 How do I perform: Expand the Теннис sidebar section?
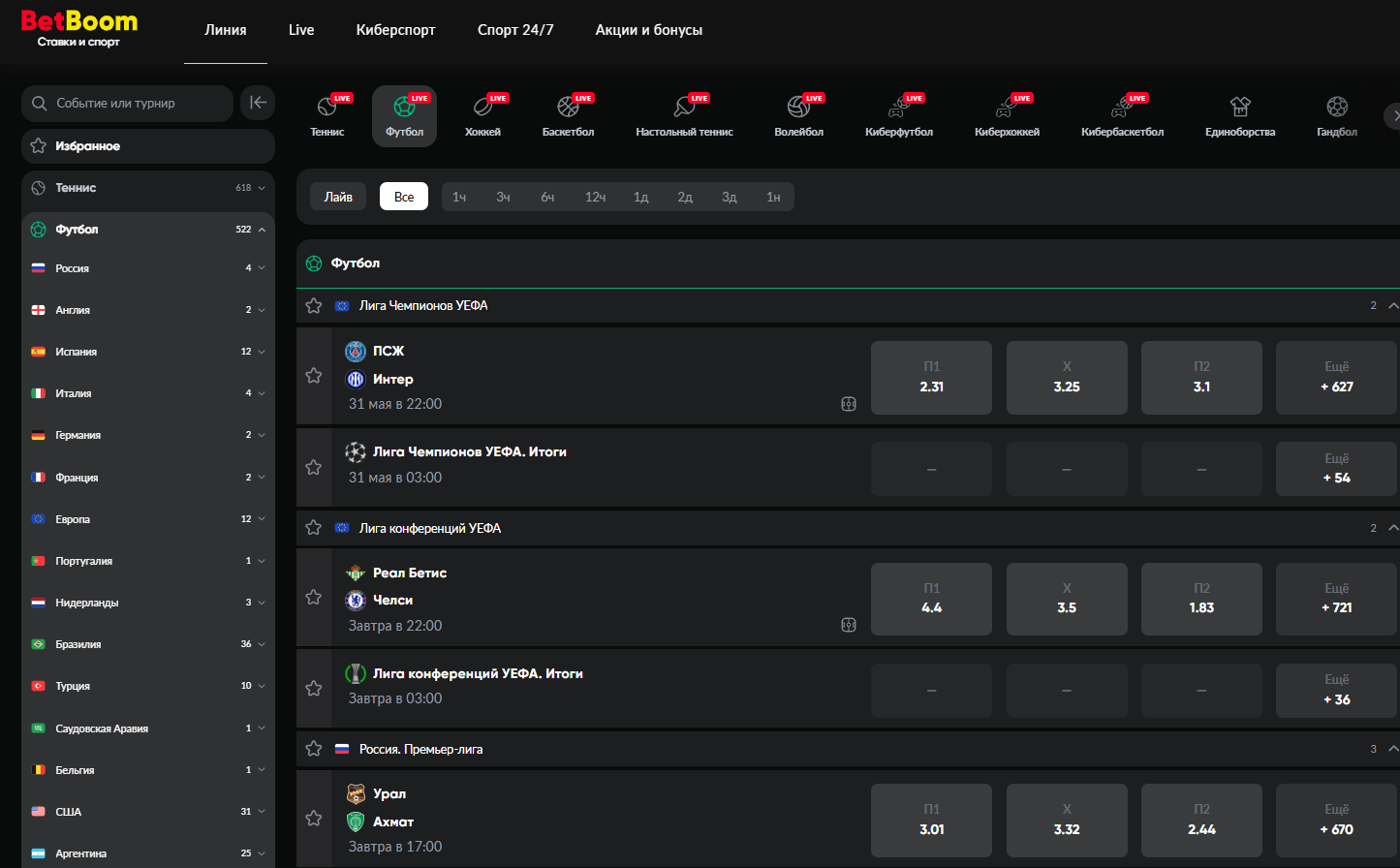coord(262,188)
